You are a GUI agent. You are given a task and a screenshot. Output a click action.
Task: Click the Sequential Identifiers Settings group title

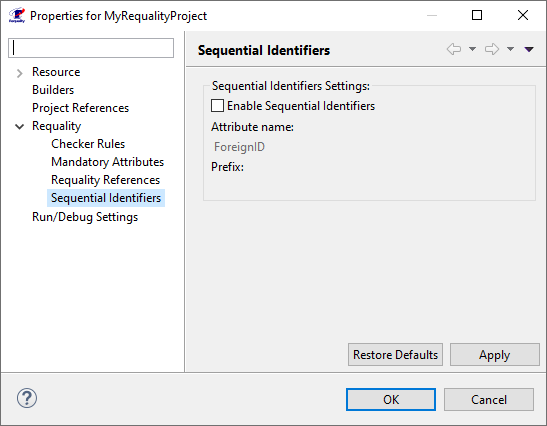(291, 86)
